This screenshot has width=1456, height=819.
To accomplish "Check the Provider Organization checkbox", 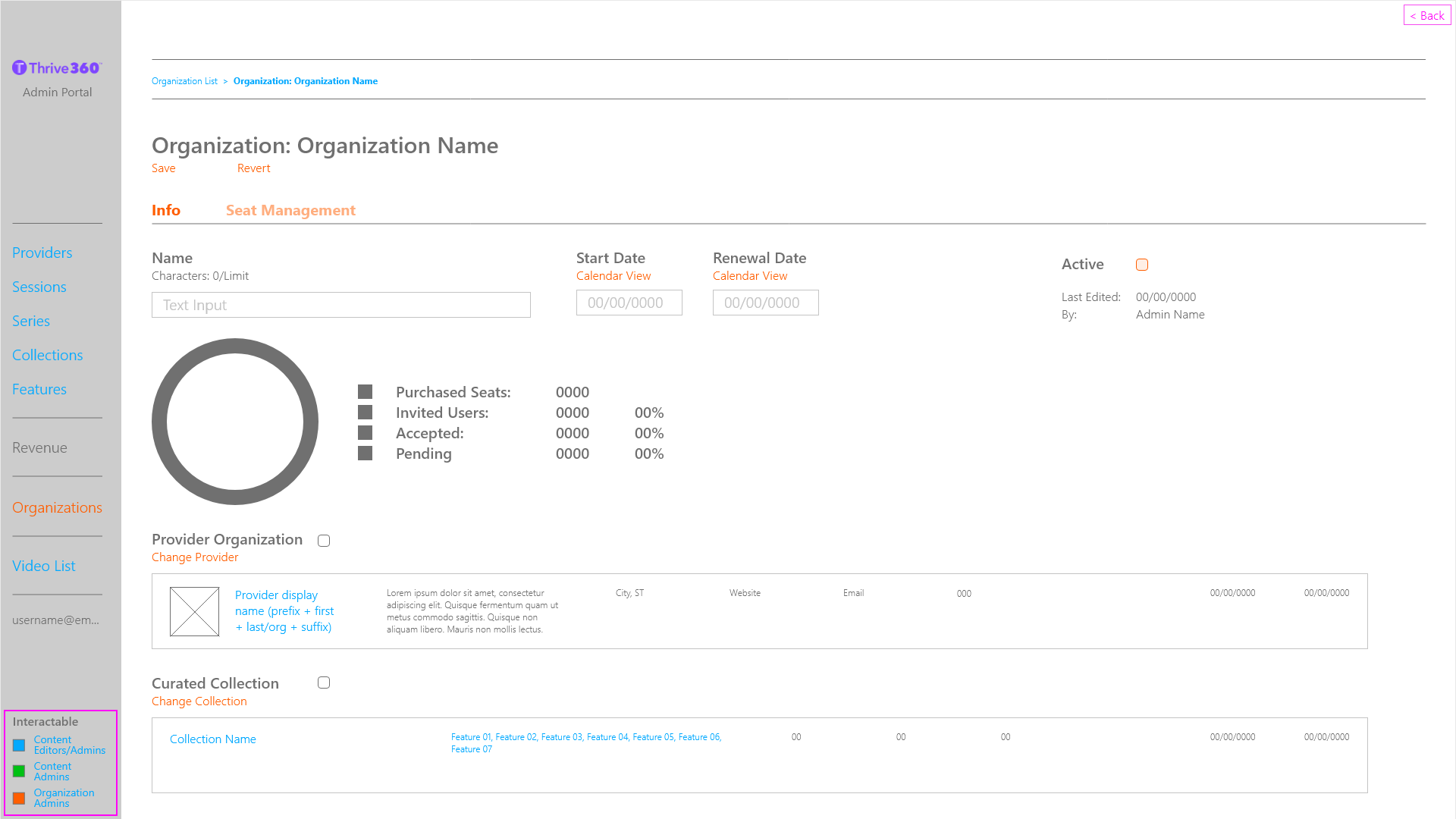I will [x=324, y=541].
